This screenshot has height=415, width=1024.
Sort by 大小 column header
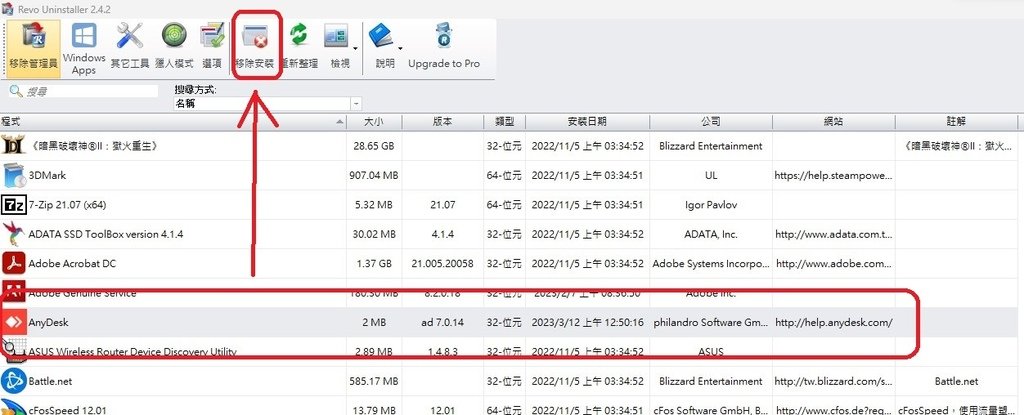tap(374, 122)
